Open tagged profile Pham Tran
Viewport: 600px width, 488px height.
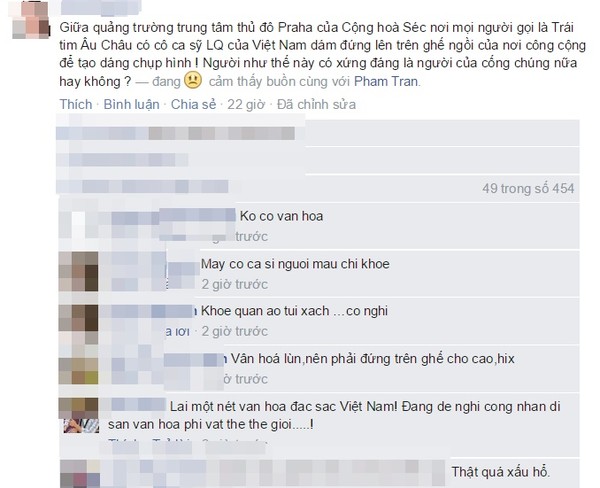point(386,81)
